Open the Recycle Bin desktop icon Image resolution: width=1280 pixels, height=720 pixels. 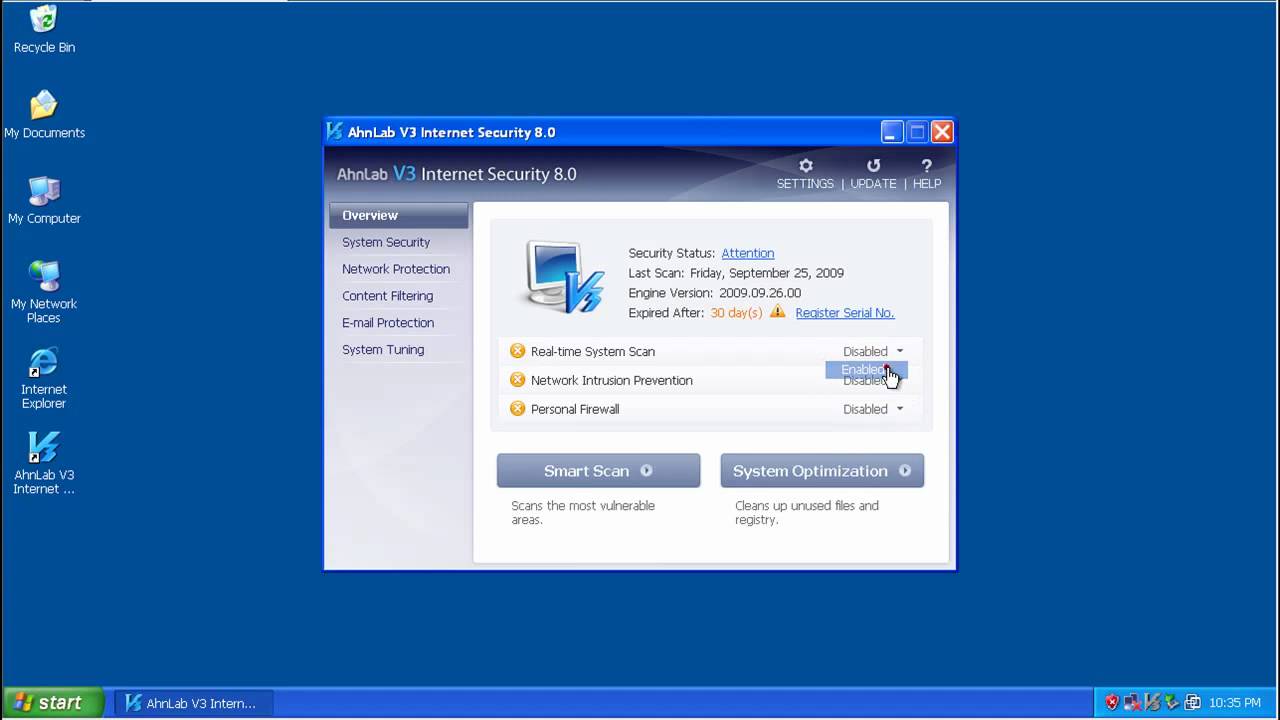point(44,30)
